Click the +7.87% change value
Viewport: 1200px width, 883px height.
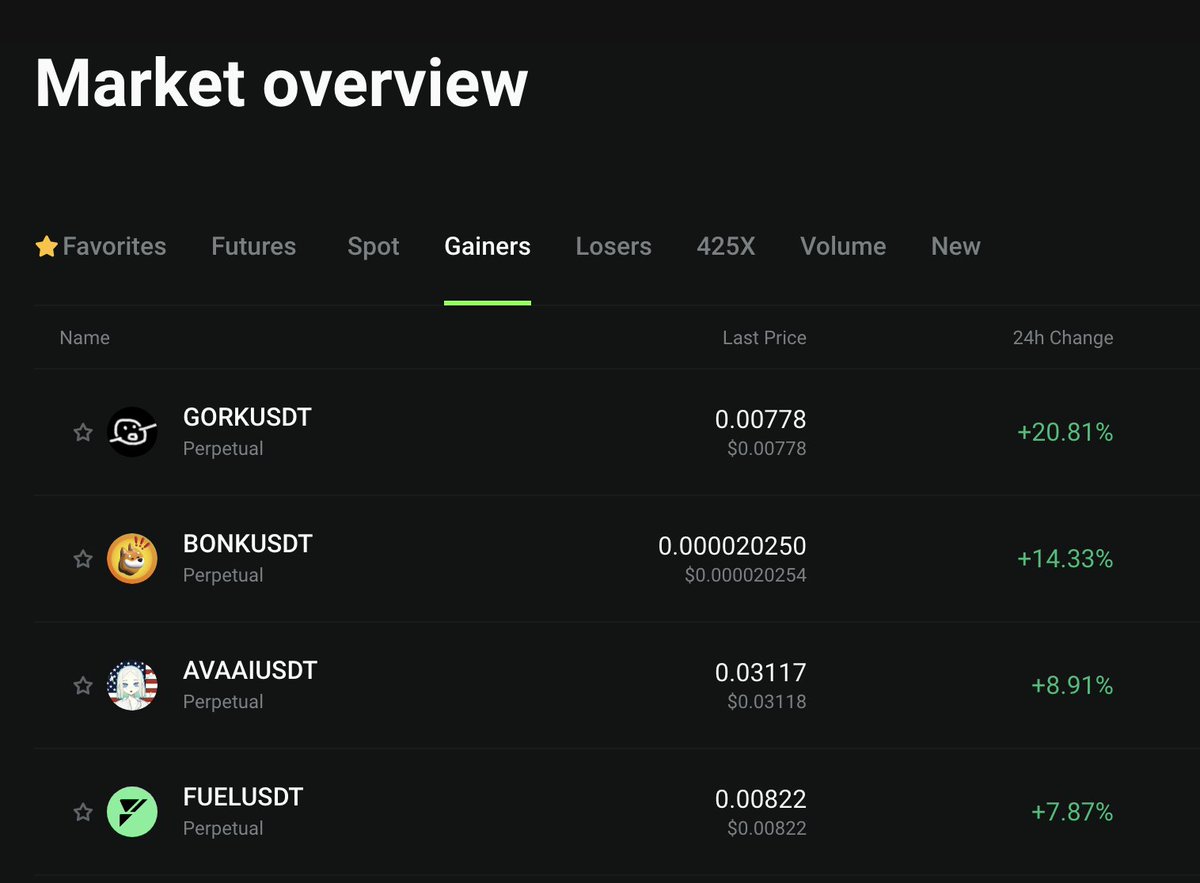point(1072,812)
